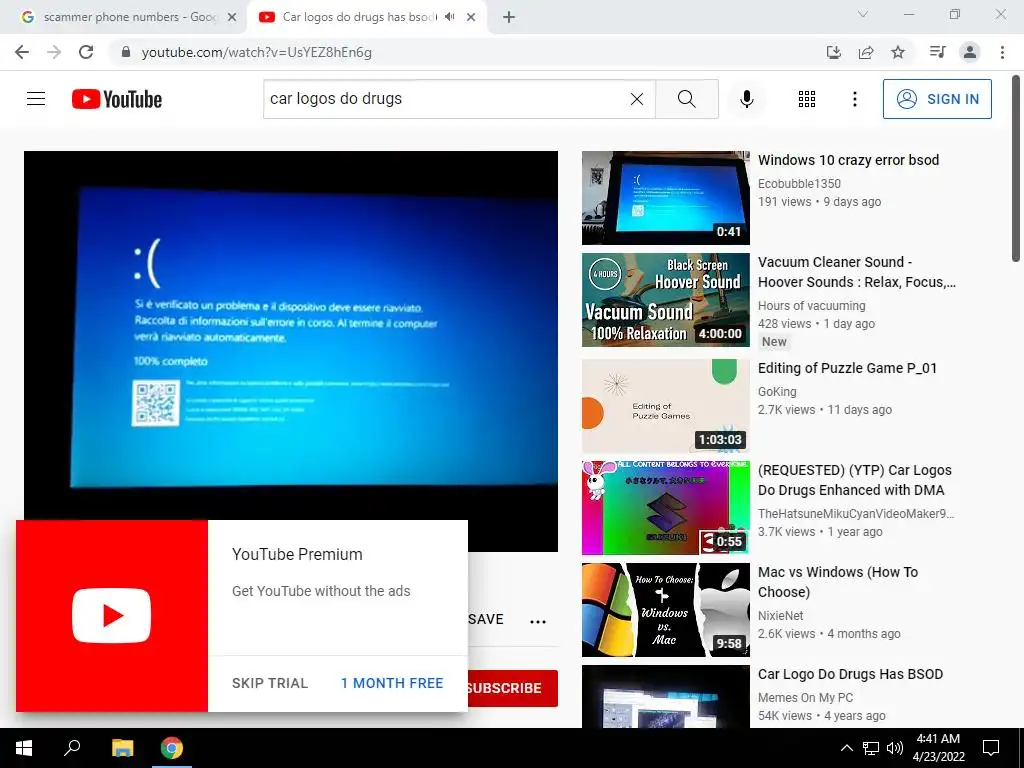
Task: Open Hours of vacuuming channel
Action: click(x=812, y=306)
